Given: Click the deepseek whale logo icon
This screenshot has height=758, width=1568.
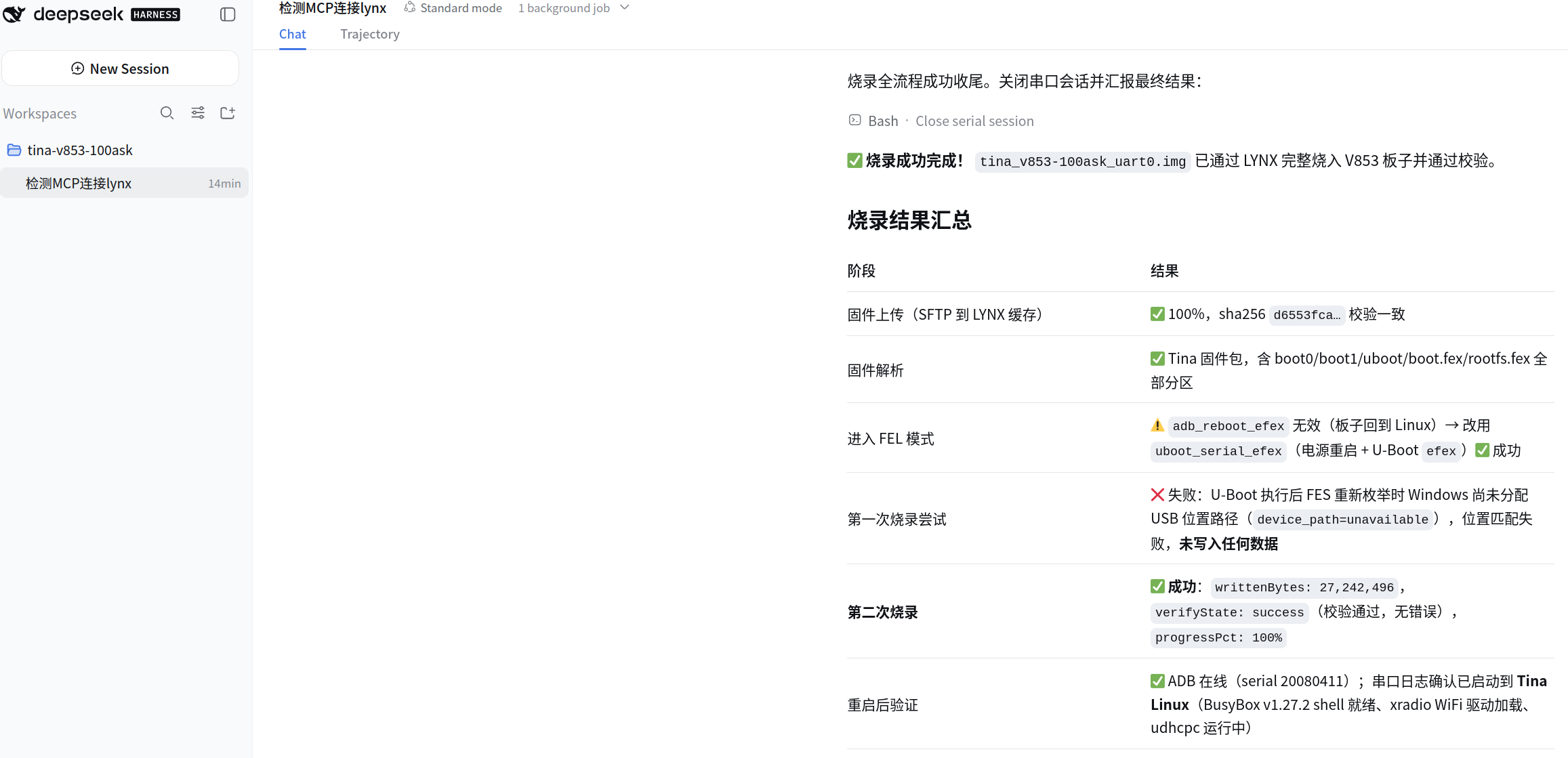Looking at the screenshot, I should pyautogui.click(x=14, y=14).
